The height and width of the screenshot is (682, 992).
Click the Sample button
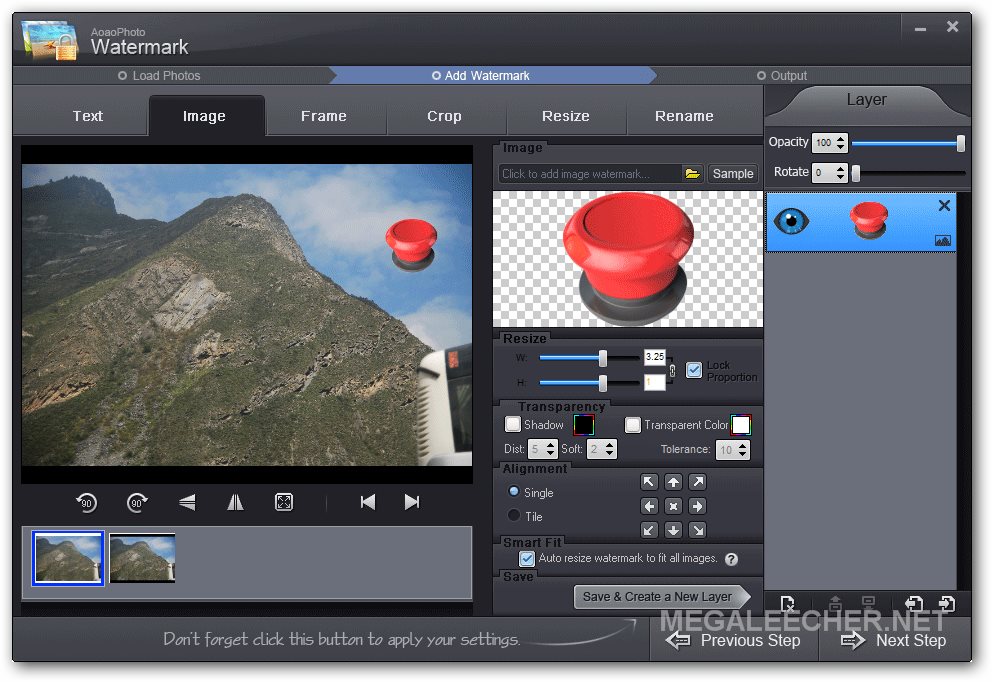[x=733, y=173]
